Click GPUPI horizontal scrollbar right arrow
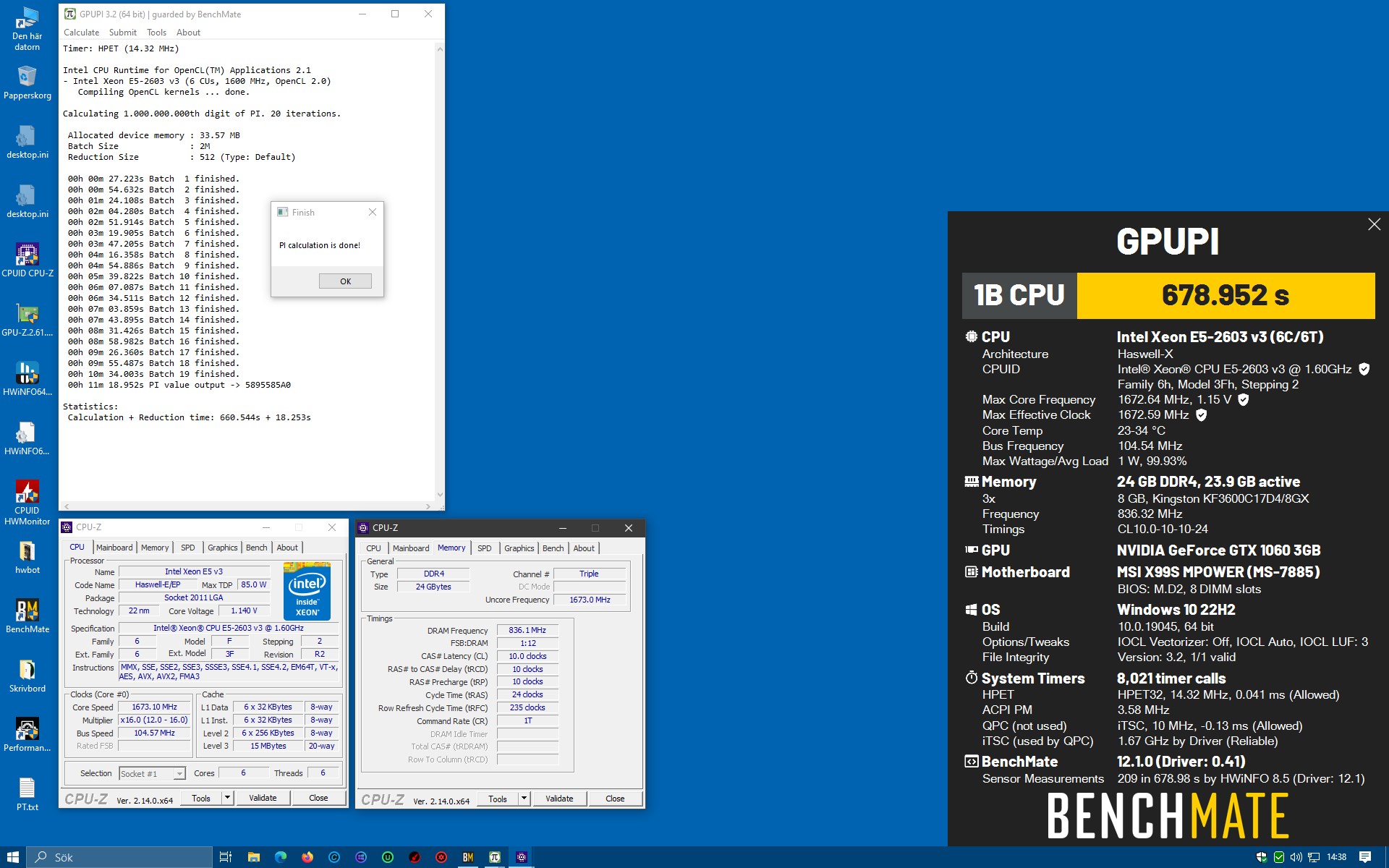1389x868 pixels. click(428, 506)
